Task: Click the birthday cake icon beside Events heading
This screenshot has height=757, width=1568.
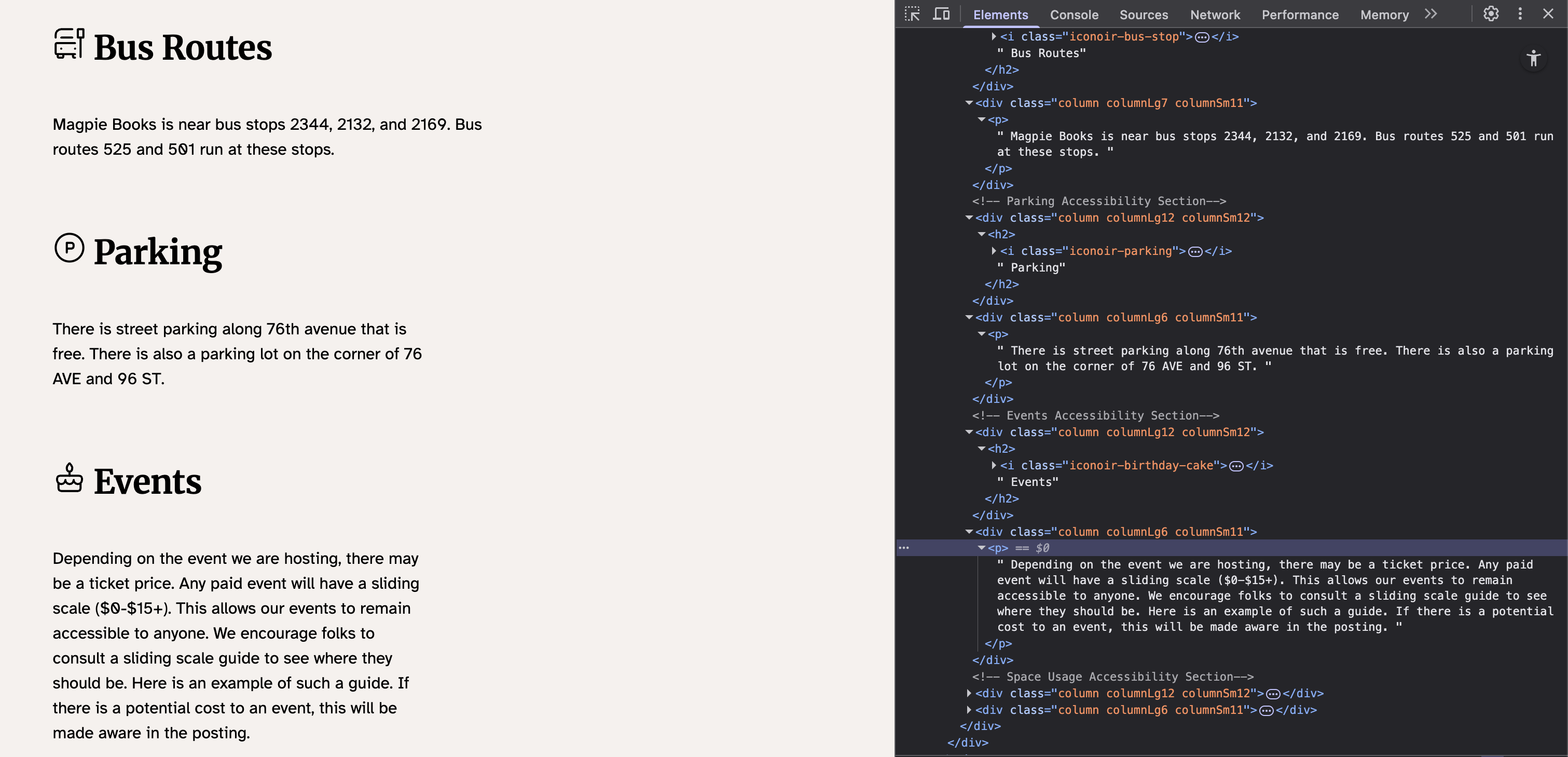Action: (x=69, y=478)
